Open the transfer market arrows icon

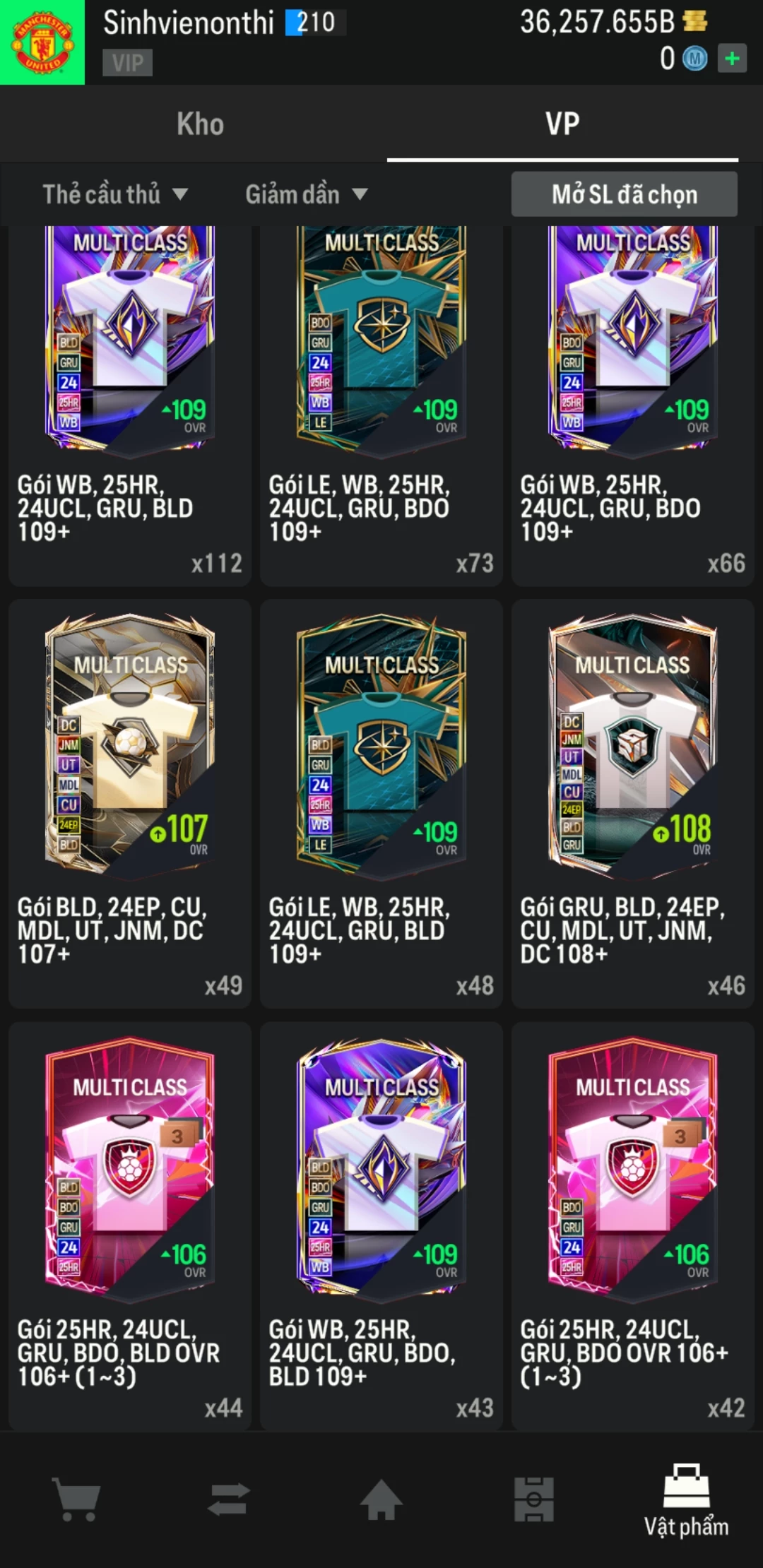[229, 1499]
